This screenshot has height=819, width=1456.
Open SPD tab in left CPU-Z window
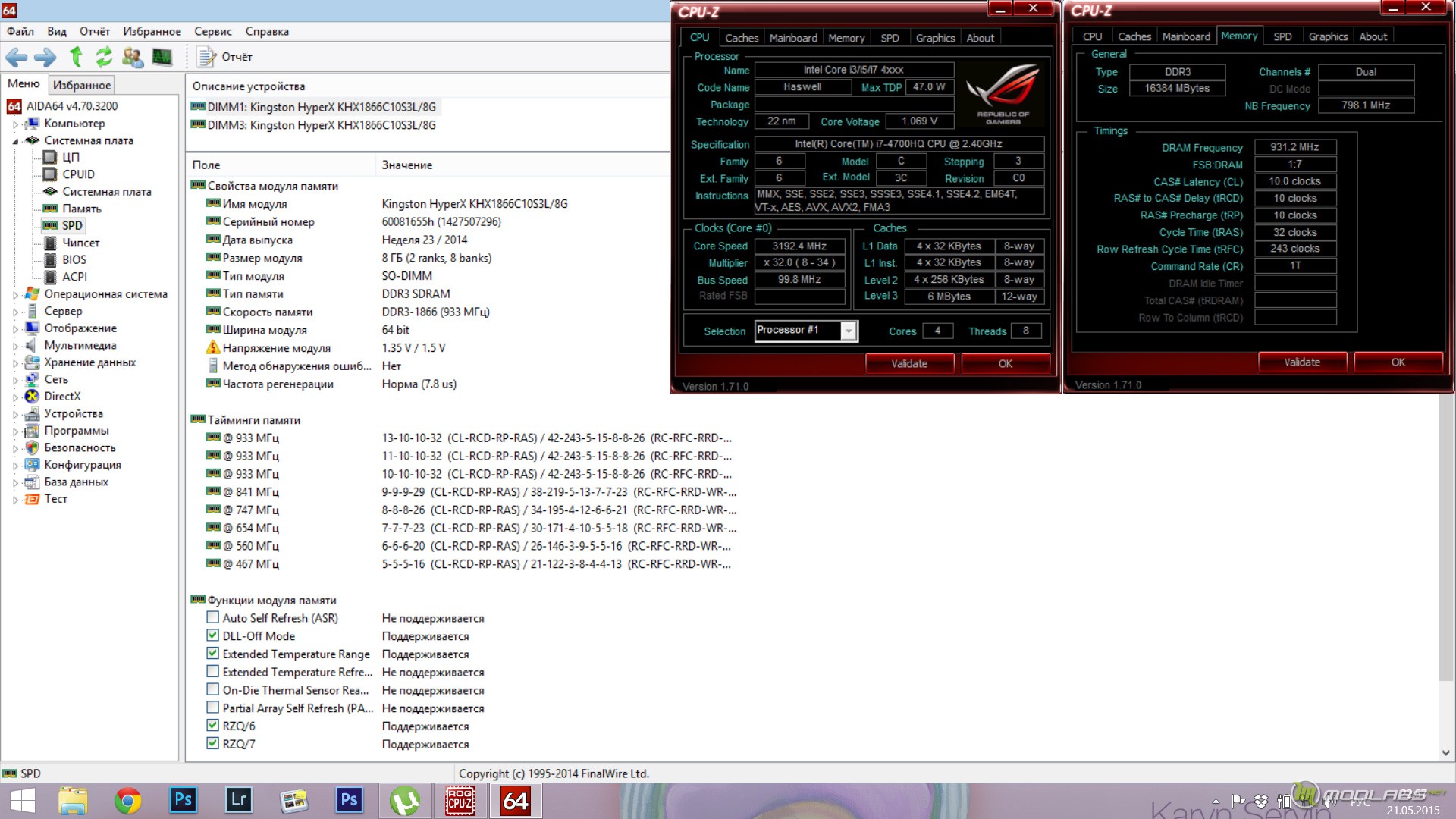[890, 38]
